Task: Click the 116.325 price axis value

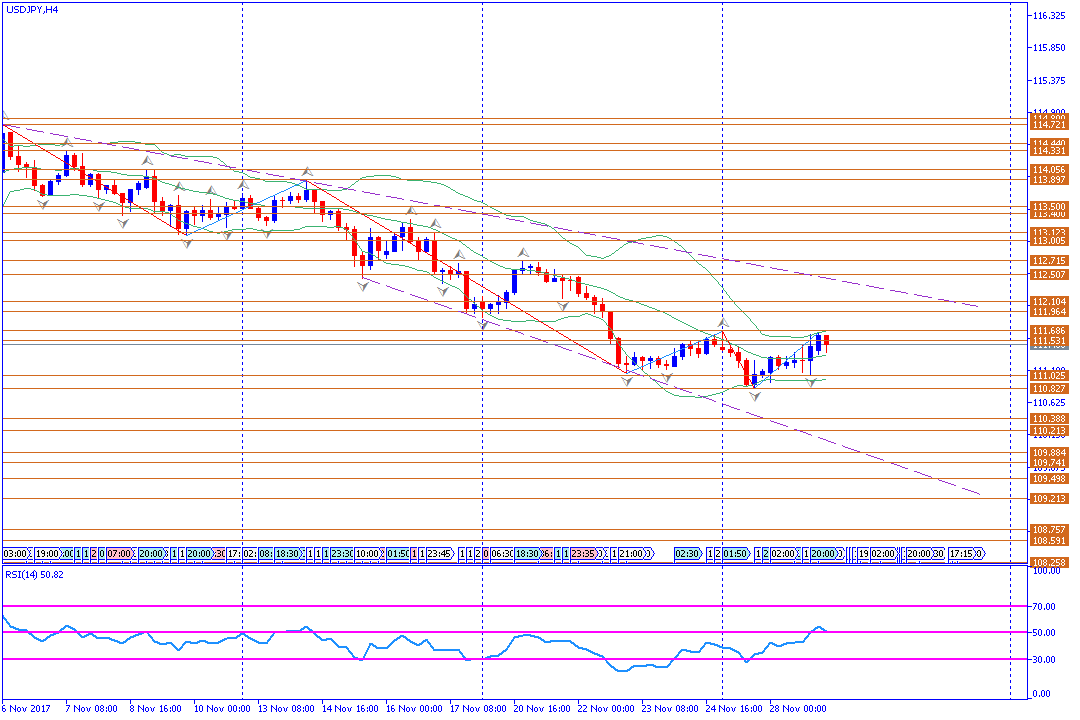Action: (x=1049, y=16)
